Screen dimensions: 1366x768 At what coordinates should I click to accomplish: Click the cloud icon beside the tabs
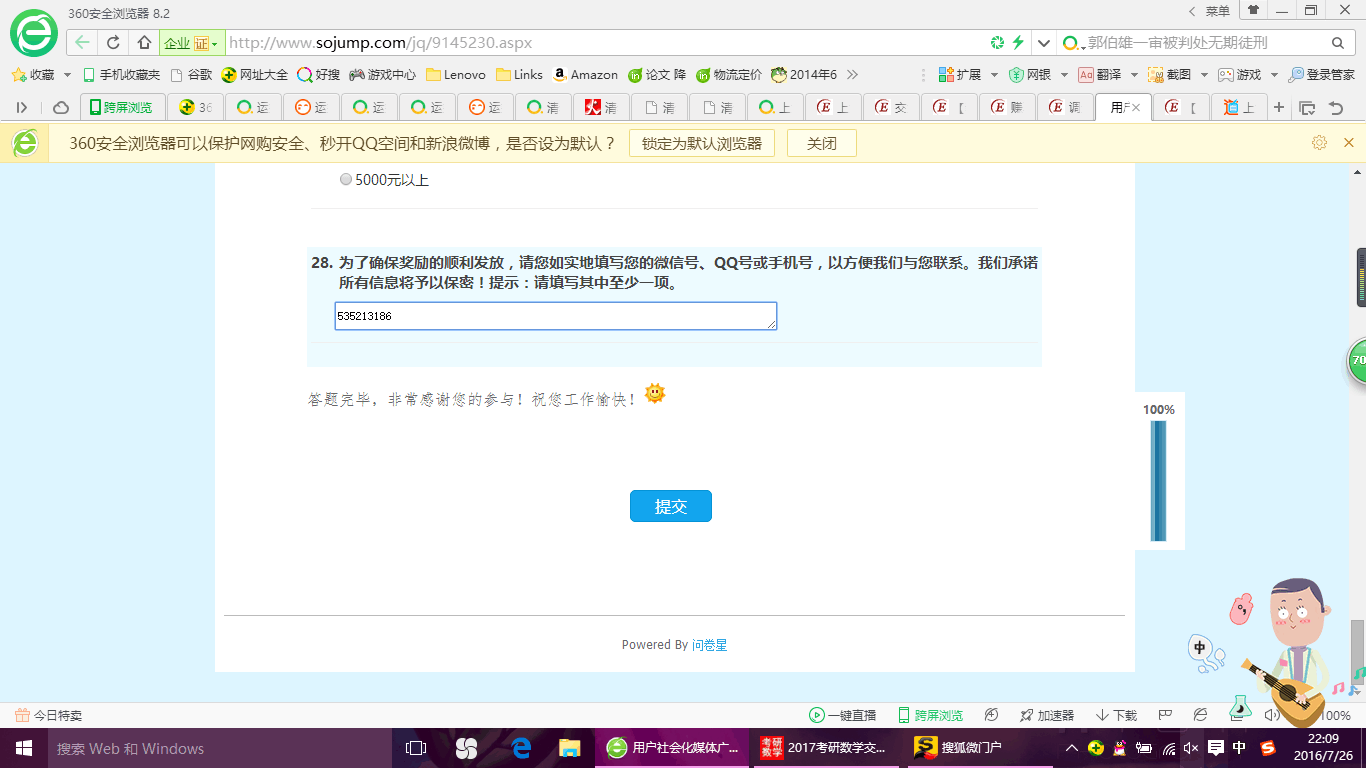pos(61,107)
